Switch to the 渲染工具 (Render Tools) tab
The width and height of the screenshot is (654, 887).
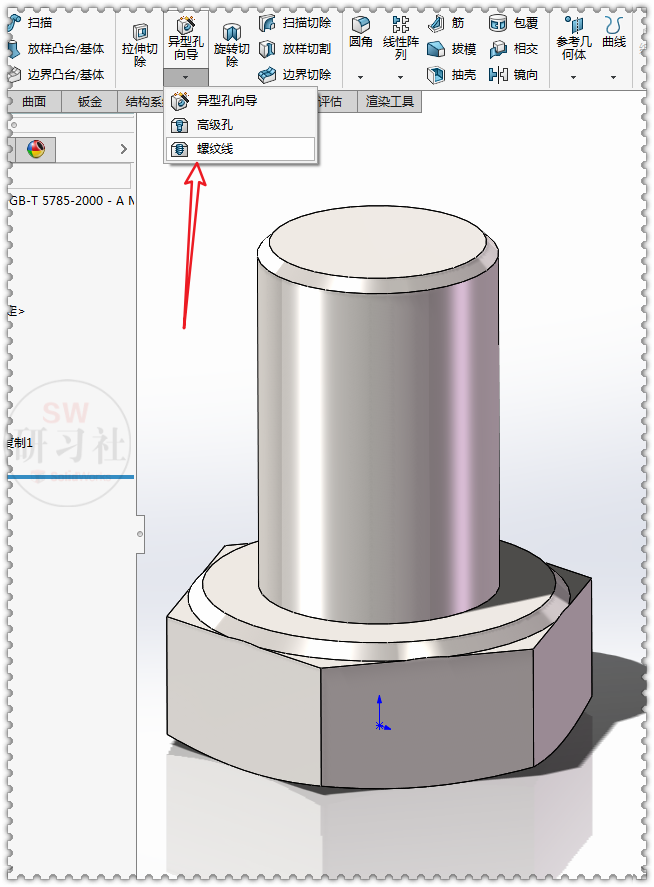tap(389, 101)
